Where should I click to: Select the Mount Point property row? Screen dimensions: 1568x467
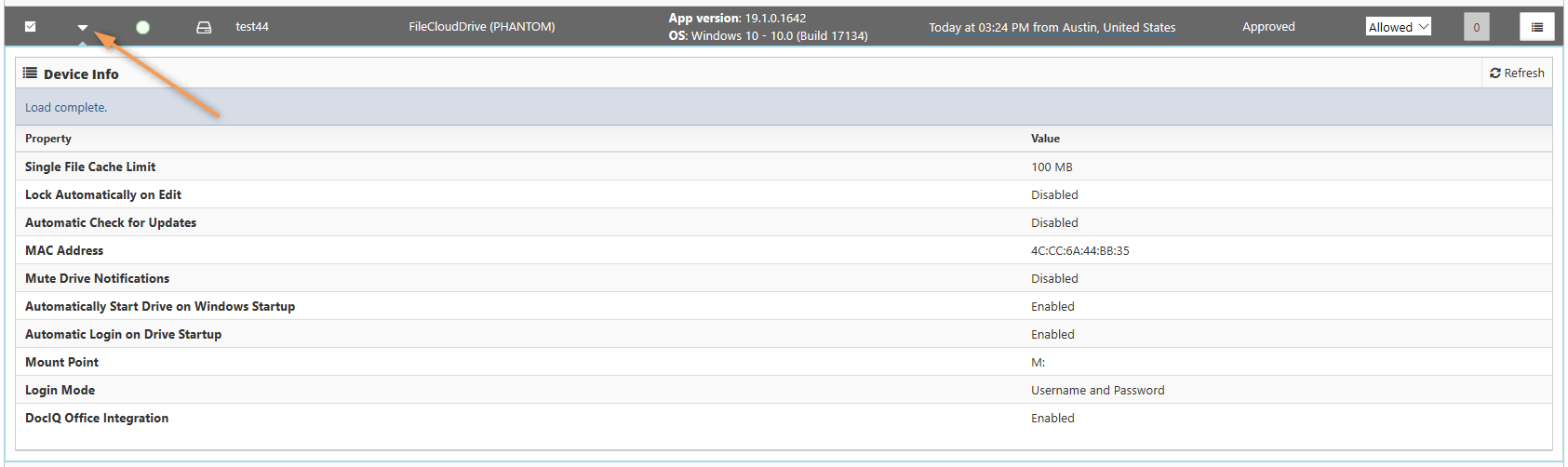tap(61, 362)
